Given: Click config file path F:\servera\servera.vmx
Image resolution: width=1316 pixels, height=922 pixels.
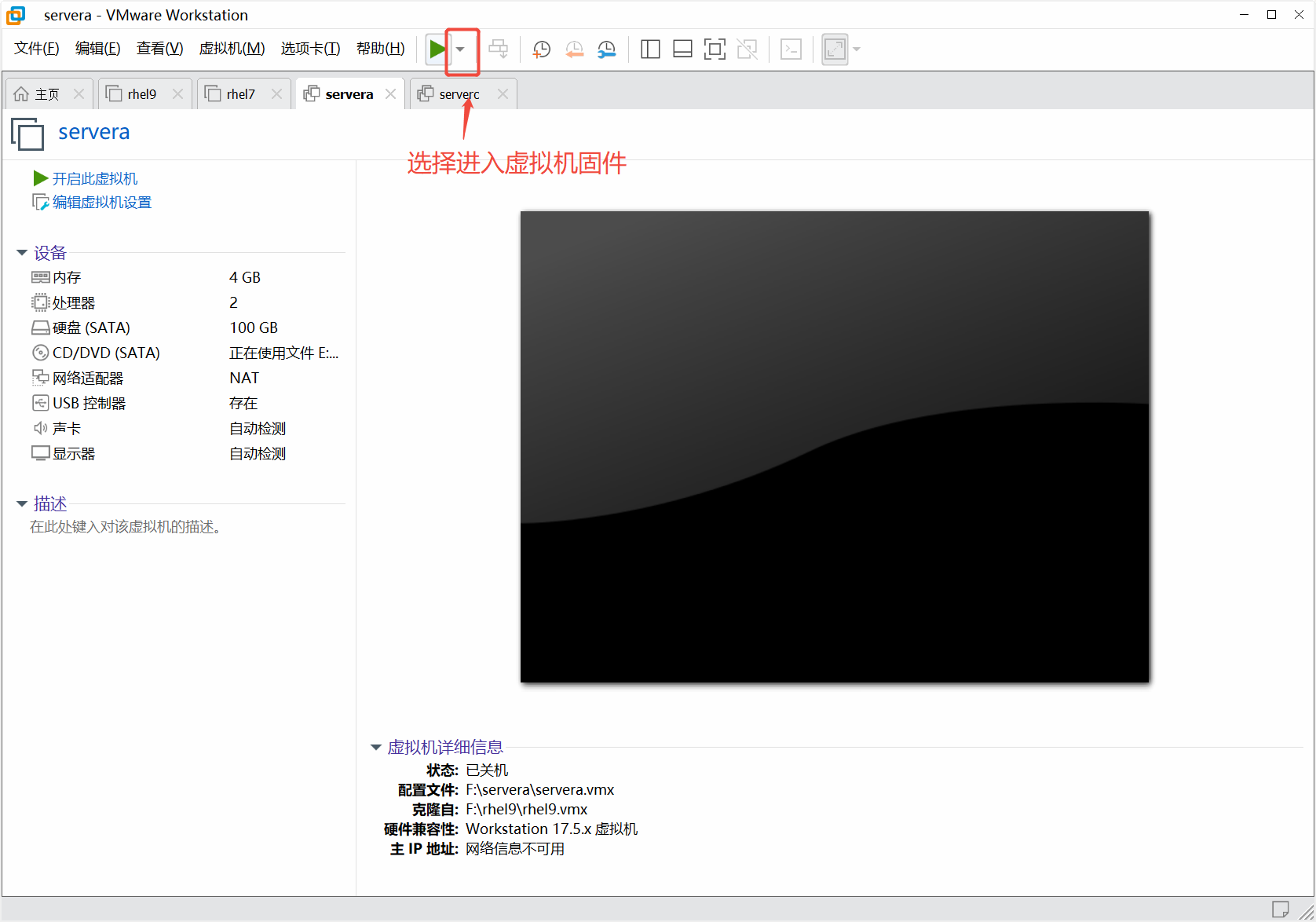Looking at the screenshot, I should coord(540,790).
